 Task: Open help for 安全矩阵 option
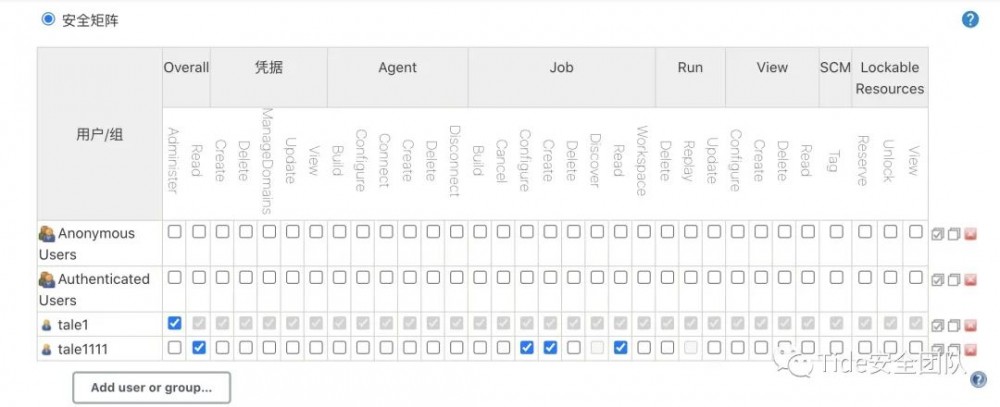click(970, 19)
